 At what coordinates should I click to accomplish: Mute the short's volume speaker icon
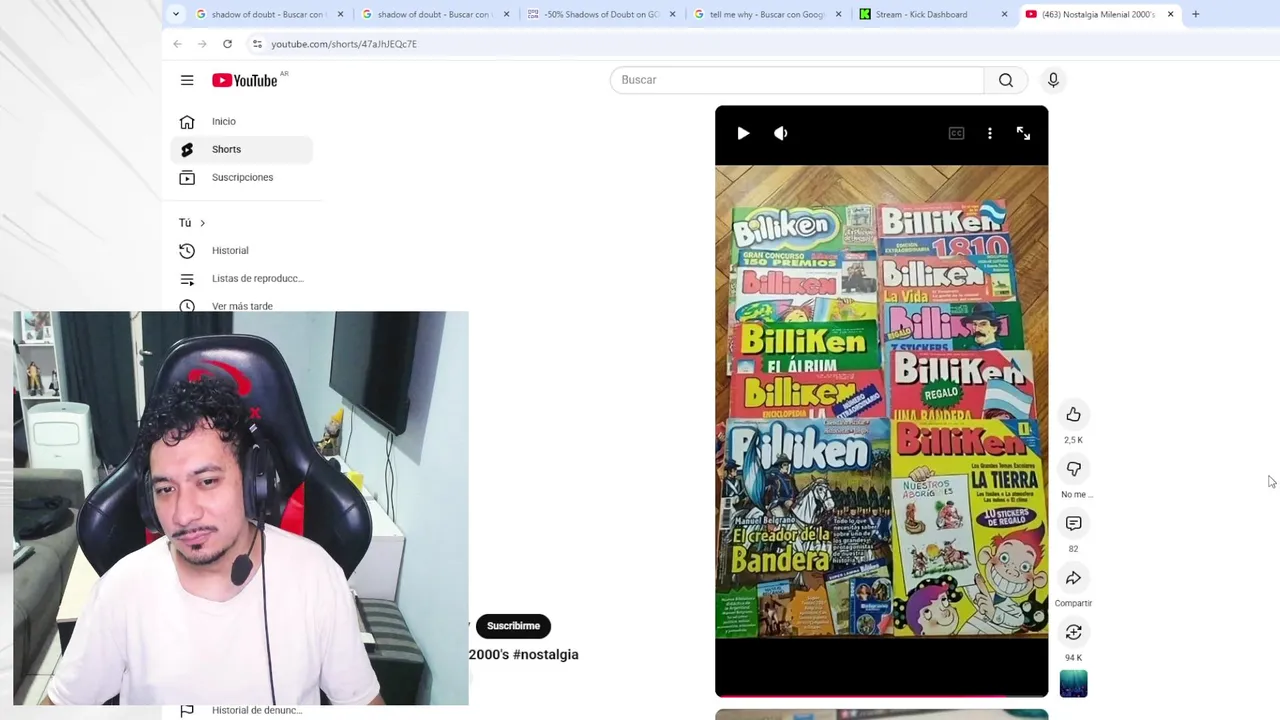point(781,133)
